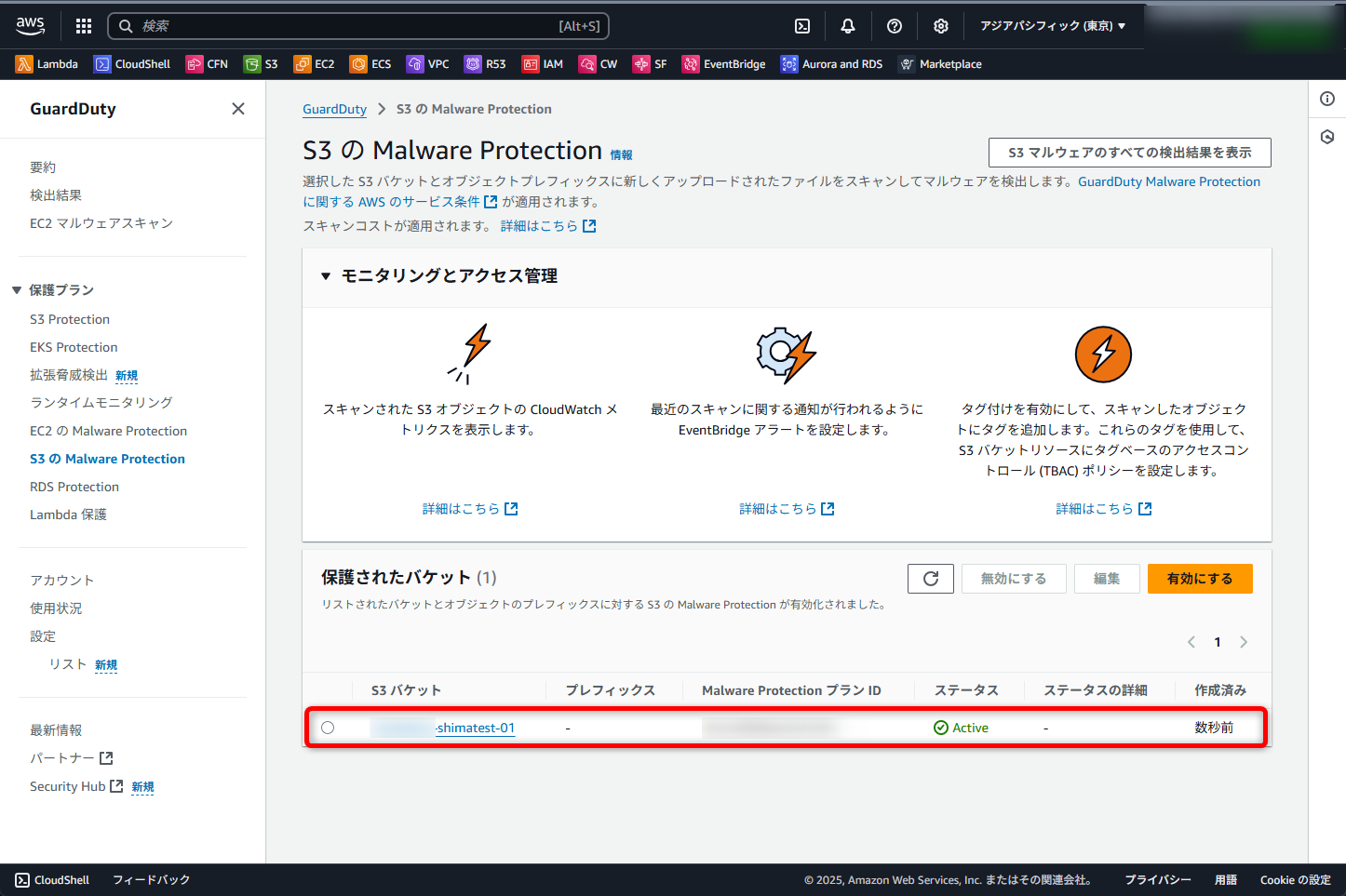
Task: Open the console settings gear
Action: tap(941, 26)
